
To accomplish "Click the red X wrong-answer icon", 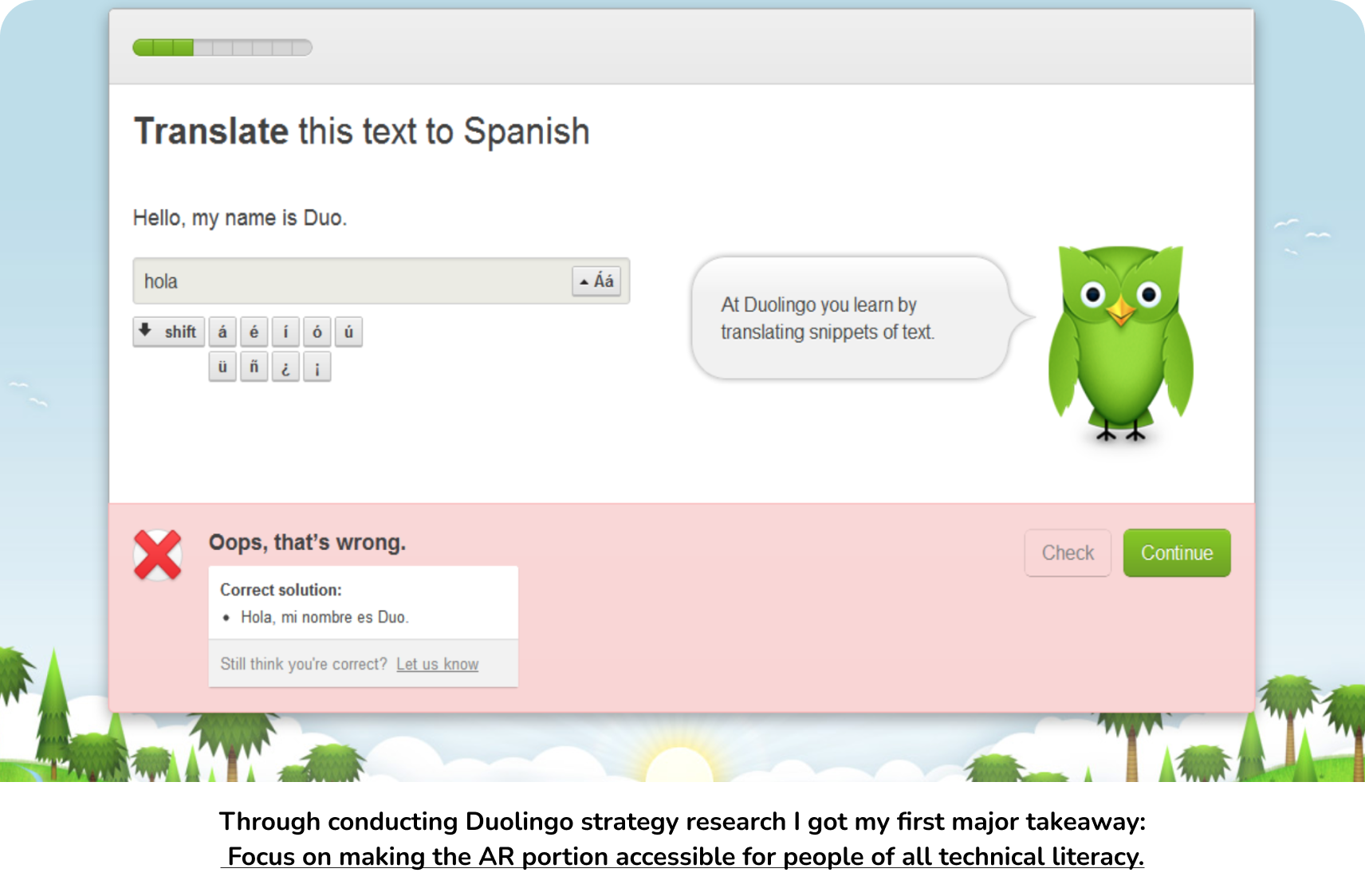I will coord(158,555).
